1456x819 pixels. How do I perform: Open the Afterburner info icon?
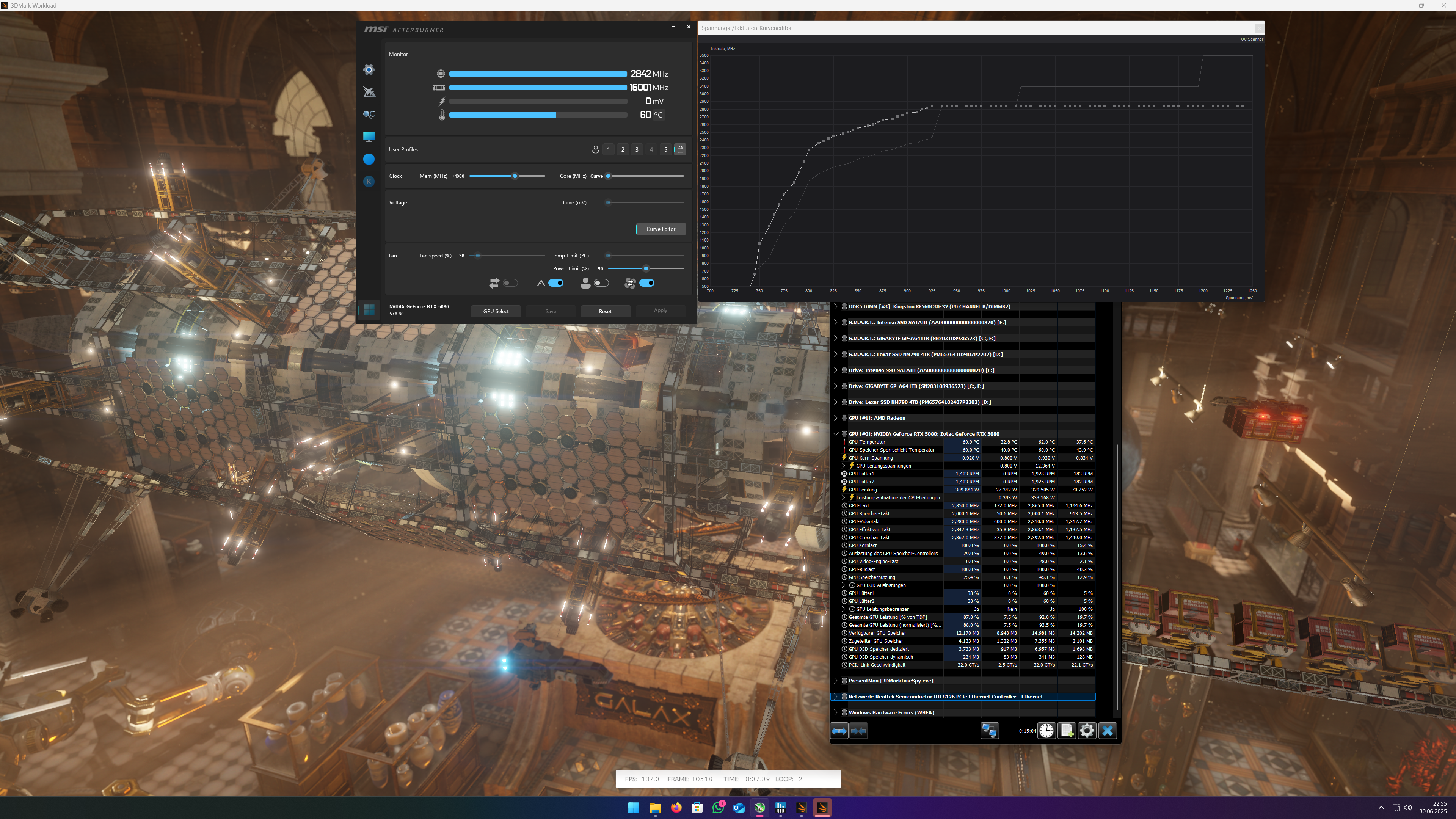click(x=369, y=159)
